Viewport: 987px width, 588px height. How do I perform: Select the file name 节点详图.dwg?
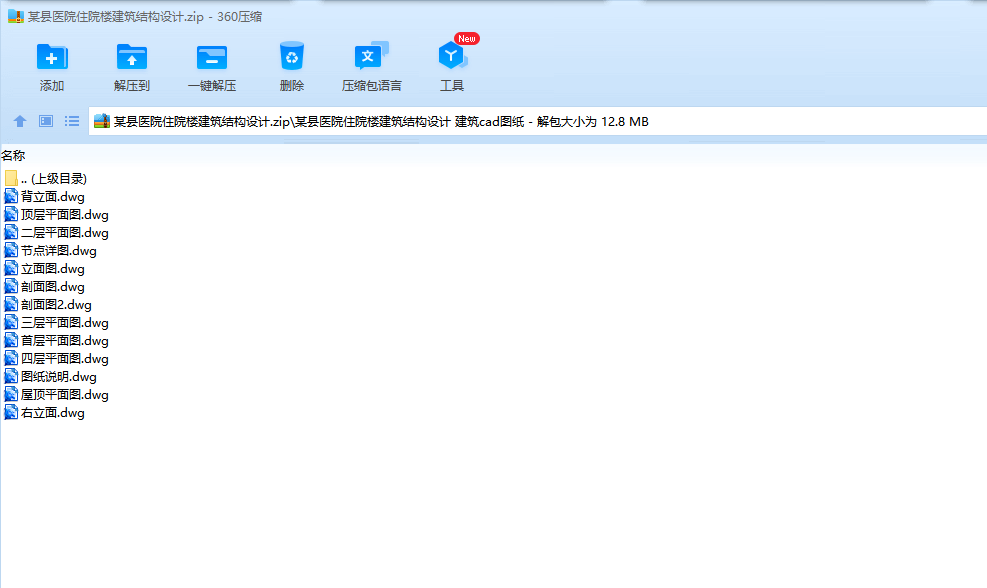59,251
